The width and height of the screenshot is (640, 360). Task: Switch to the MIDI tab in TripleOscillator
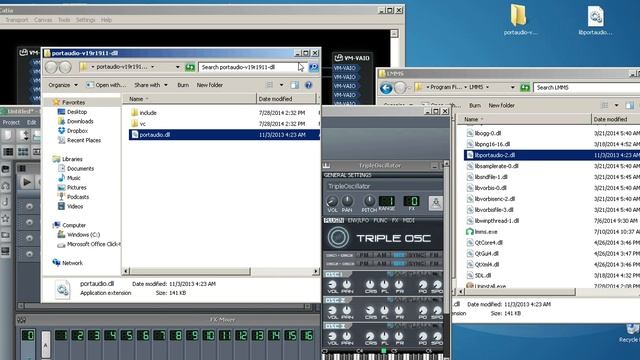408,220
